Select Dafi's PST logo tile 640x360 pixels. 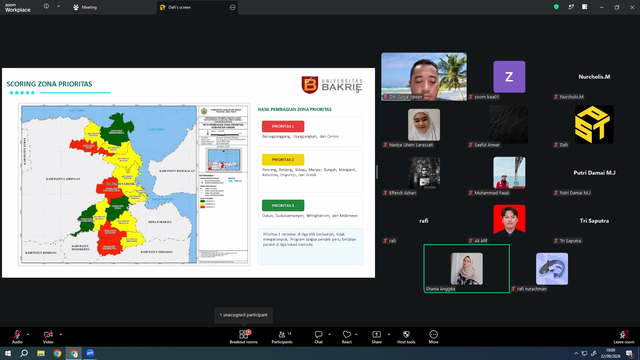pyautogui.click(x=594, y=124)
